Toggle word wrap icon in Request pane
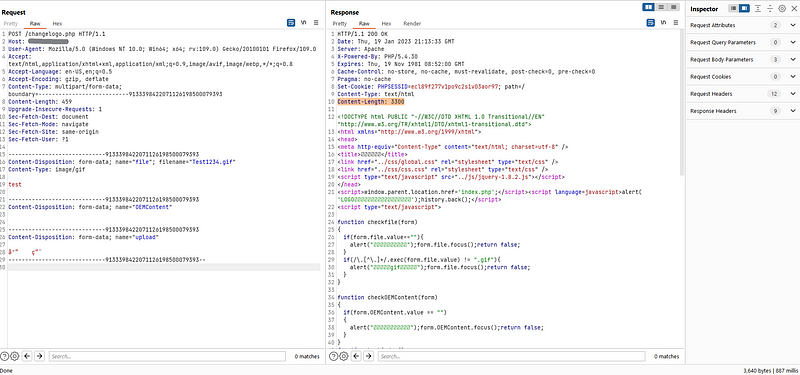This screenshot has width=800, height=375. coord(291,23)
